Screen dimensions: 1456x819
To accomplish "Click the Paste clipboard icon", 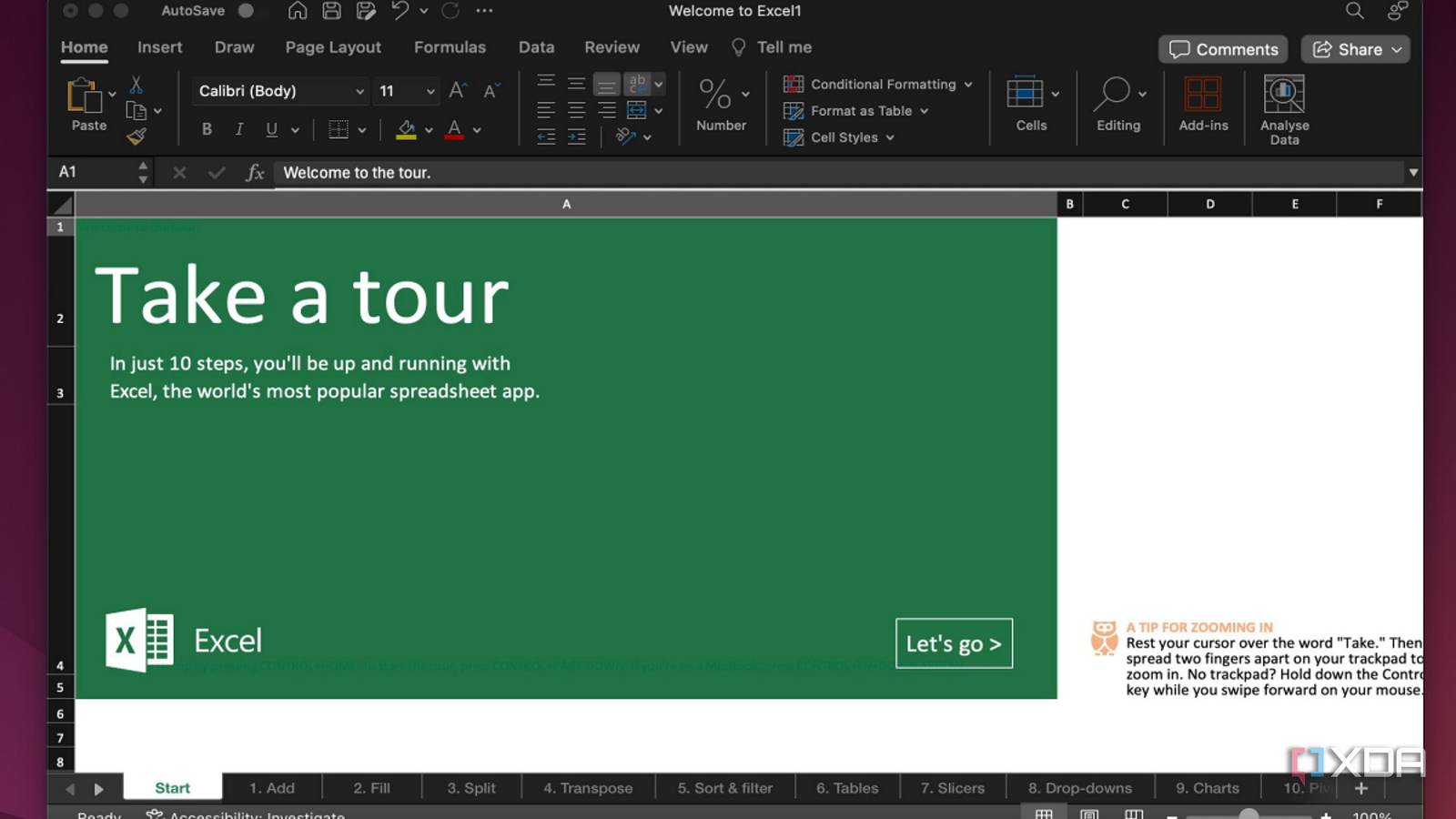I will tap(84, 96).
